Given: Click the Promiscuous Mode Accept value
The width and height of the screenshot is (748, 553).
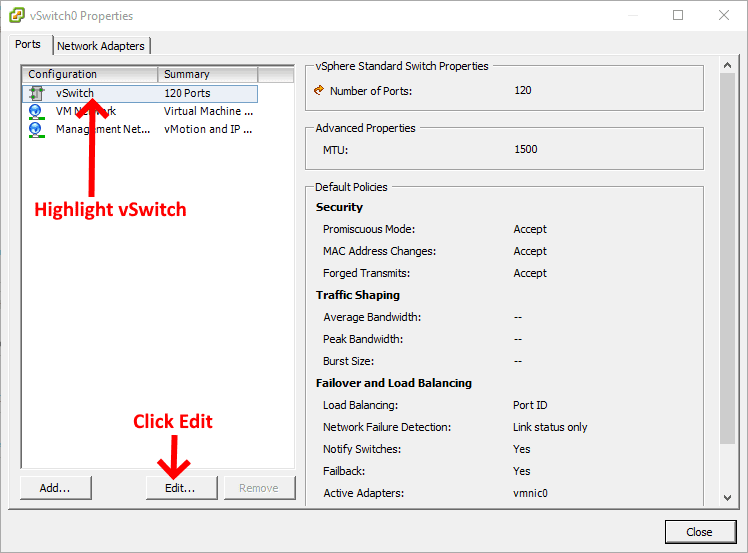Looking at the screenshot, I should (530, 229).
